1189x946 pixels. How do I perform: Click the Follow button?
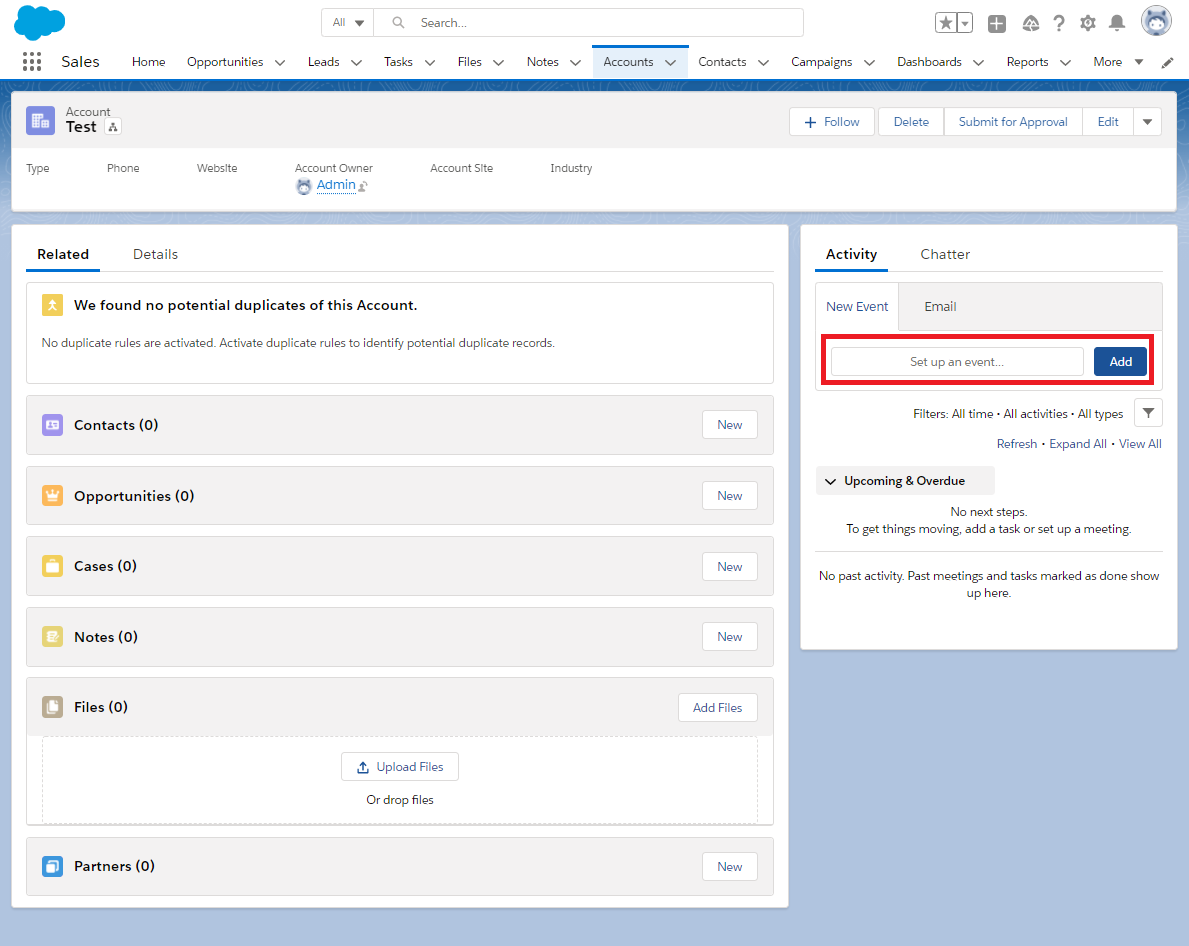click(832, 122)
